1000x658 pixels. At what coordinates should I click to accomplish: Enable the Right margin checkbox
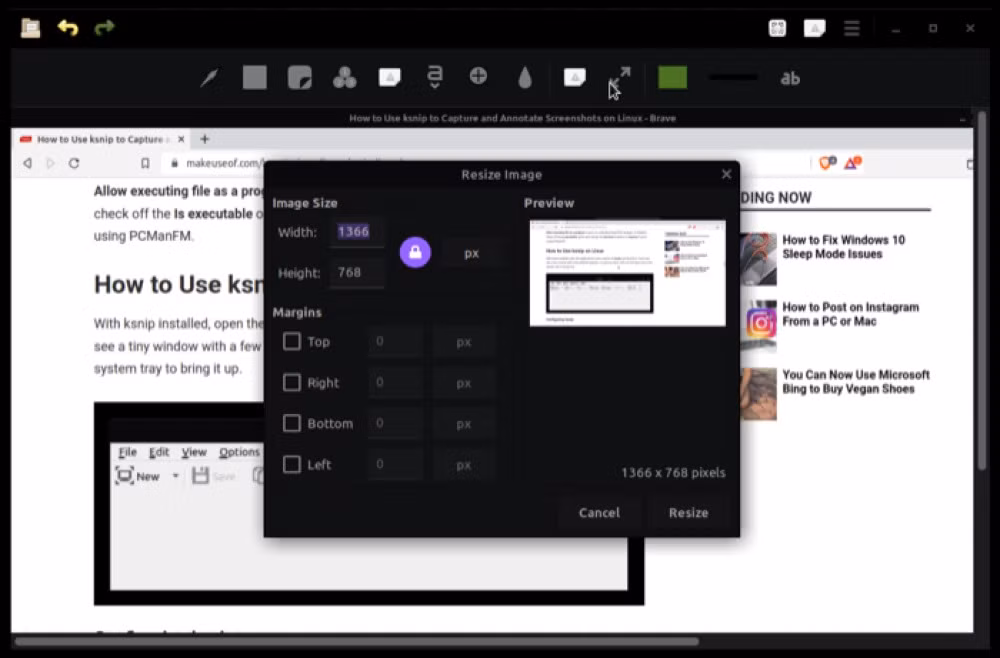[x=291, y=382]
